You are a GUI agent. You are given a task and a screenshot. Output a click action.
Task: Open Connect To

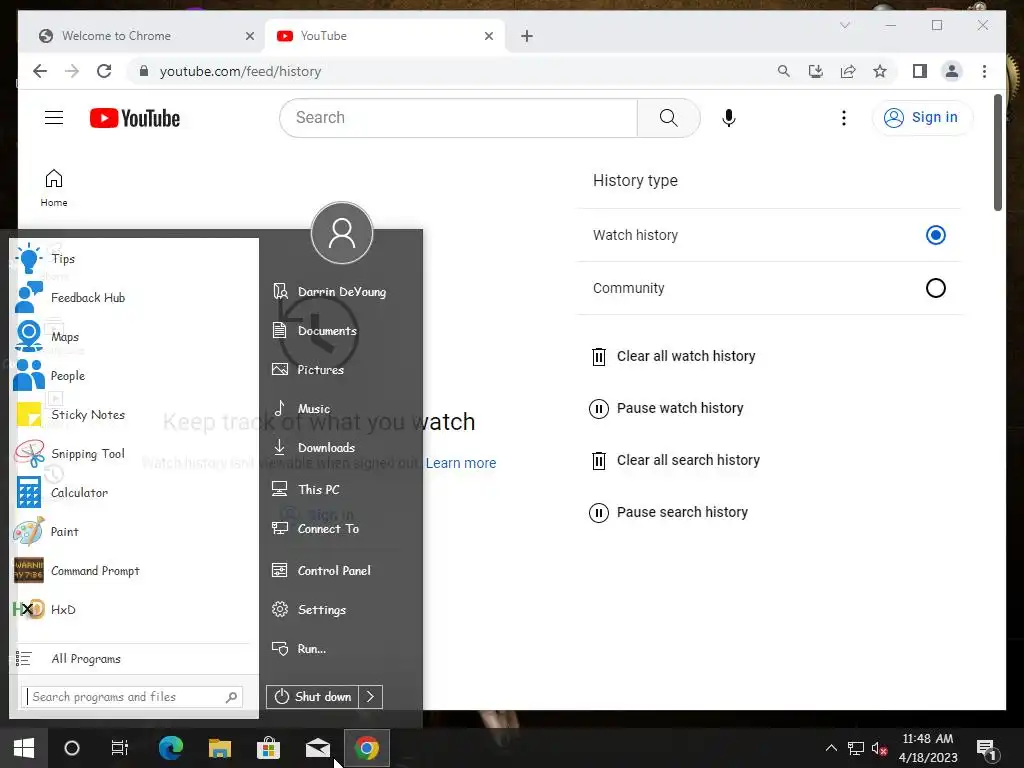316,528
